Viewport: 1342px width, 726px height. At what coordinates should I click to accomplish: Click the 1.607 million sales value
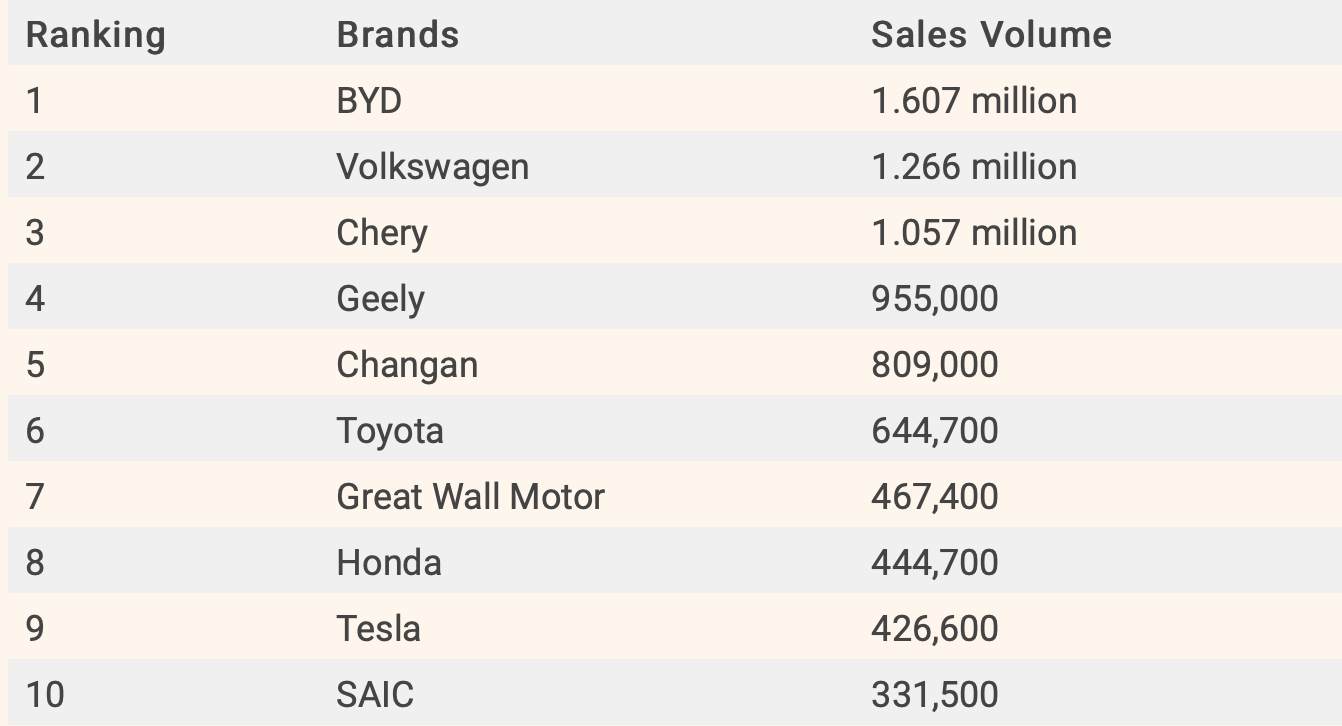[973, 101]
